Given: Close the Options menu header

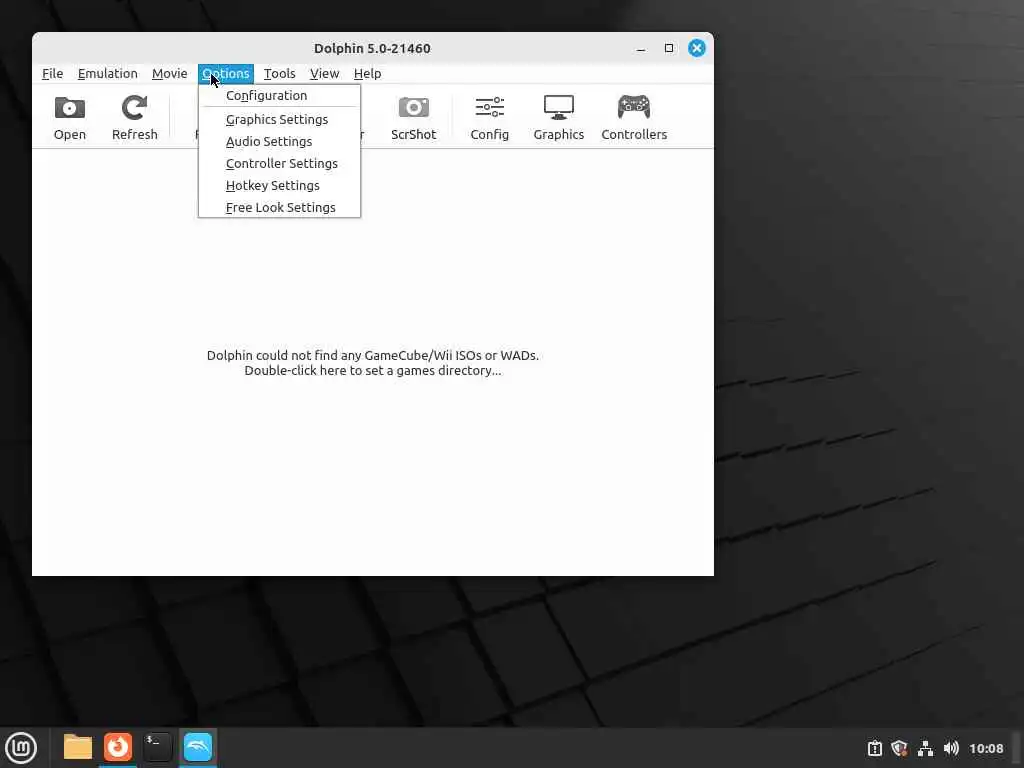Looking at the screenshot, I should [225, 73].
